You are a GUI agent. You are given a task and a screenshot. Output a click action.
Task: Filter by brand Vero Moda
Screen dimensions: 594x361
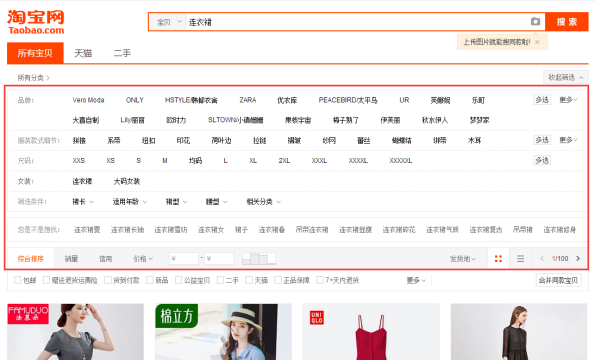point(88,100)
